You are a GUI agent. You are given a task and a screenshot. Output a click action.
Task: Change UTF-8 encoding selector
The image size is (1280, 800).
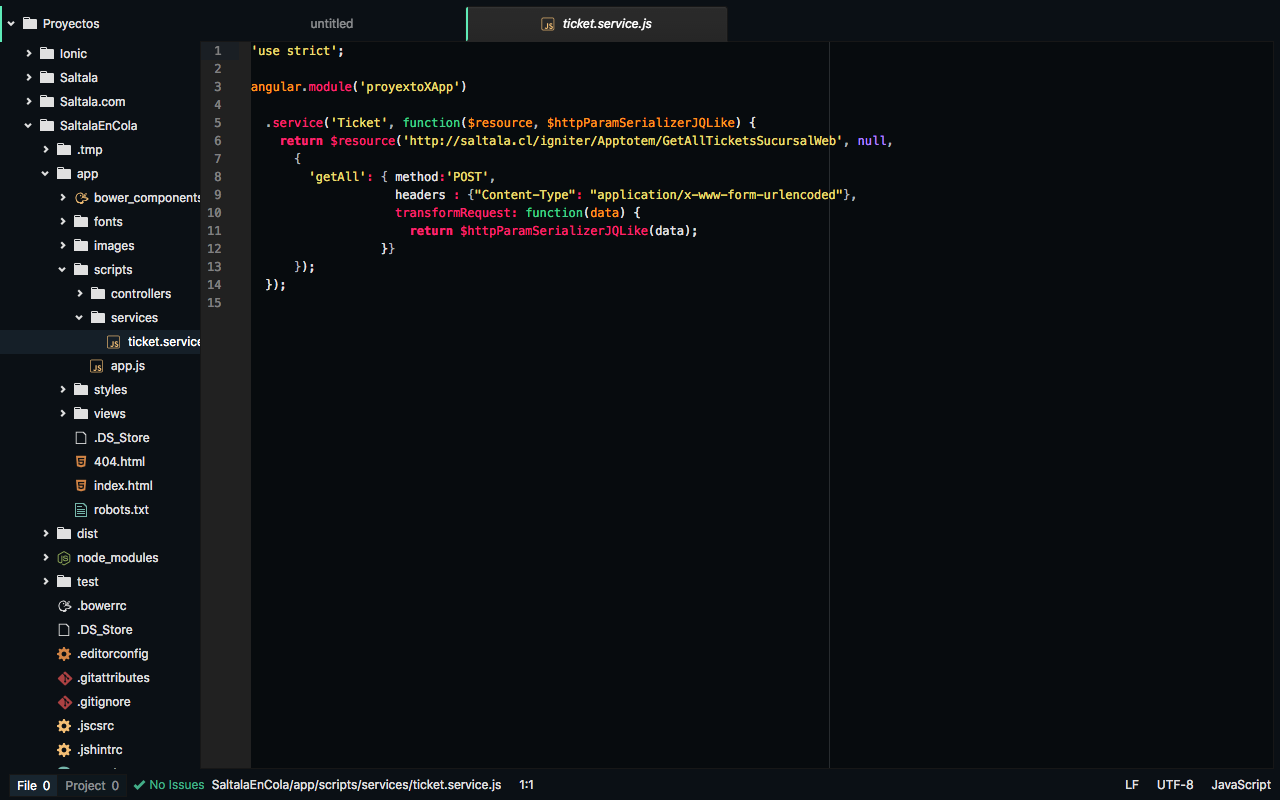tap(1175, 785)
